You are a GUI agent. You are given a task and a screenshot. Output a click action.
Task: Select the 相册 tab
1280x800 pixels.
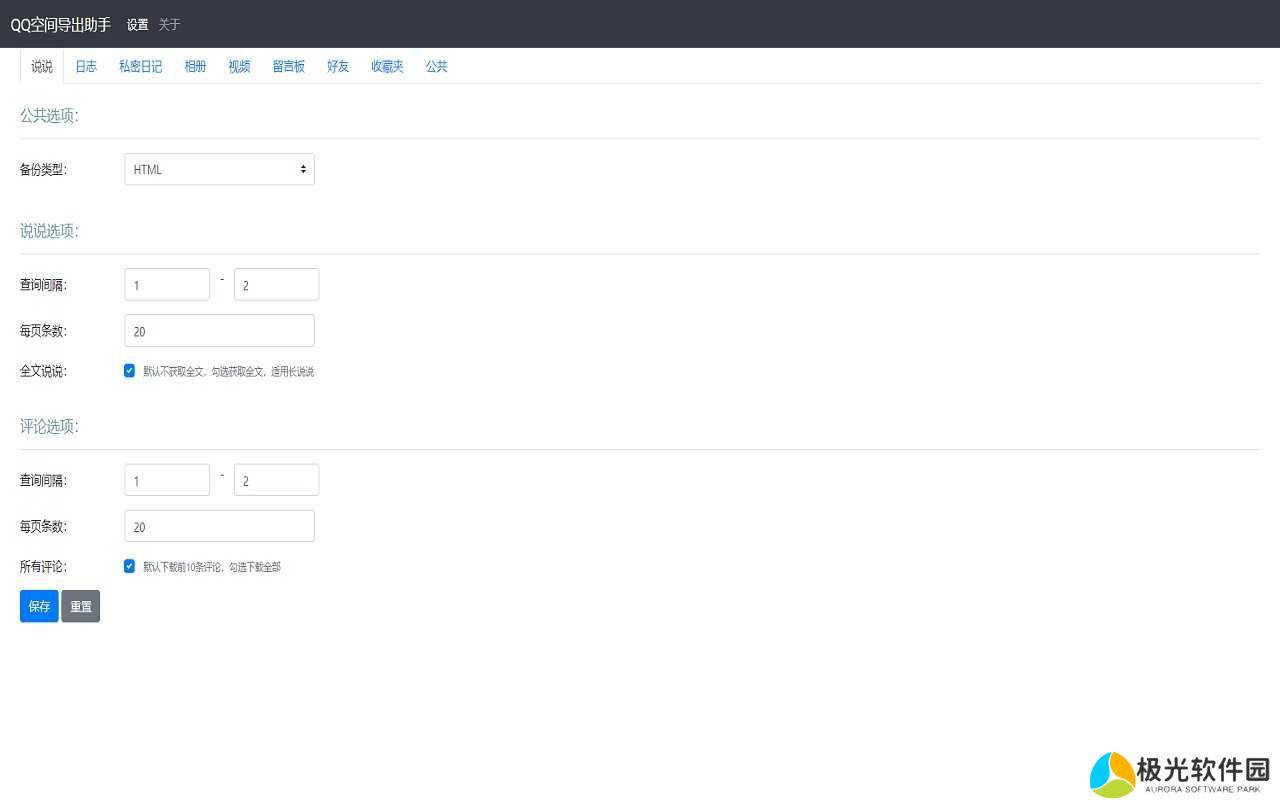click(x=195, y=67)
